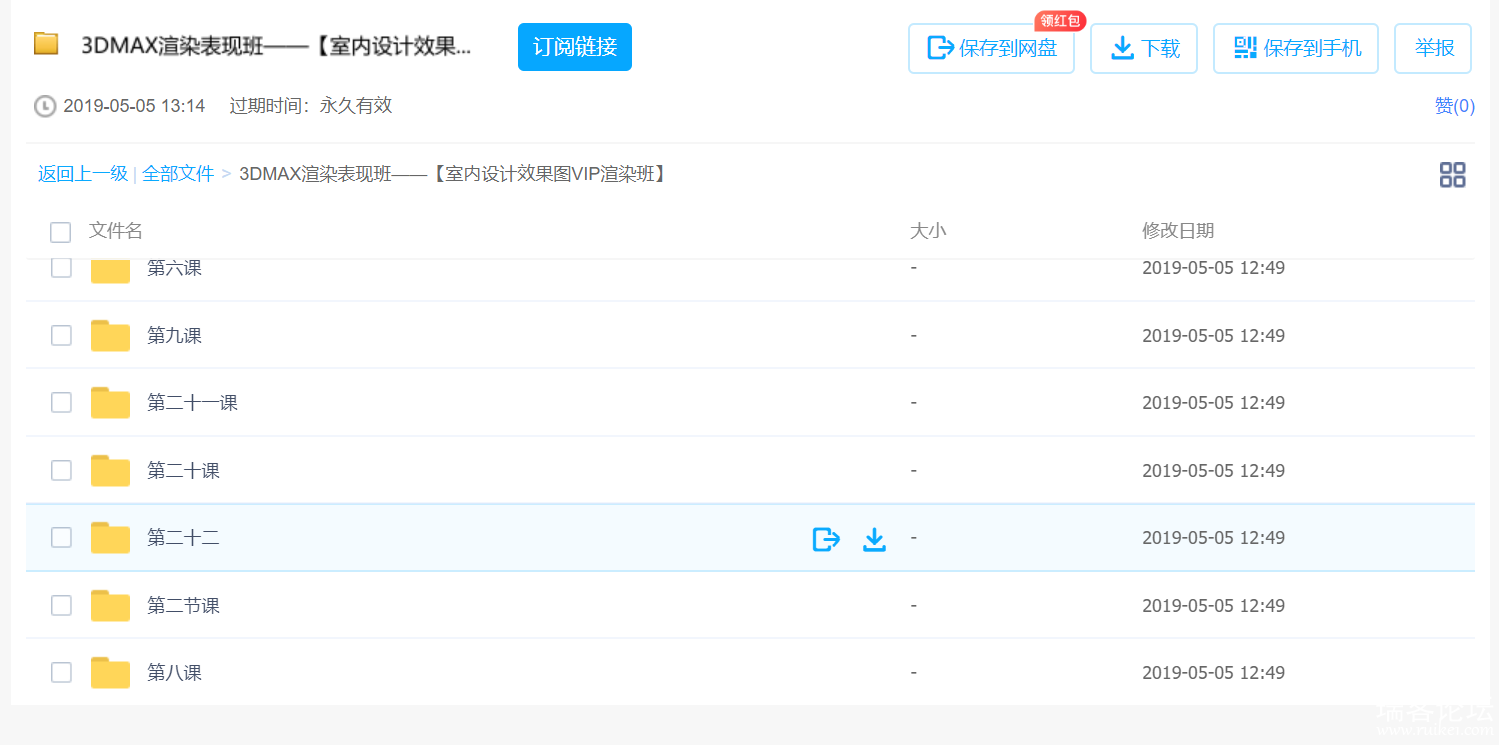Click the 赞(0) like link

[1455, 106]
